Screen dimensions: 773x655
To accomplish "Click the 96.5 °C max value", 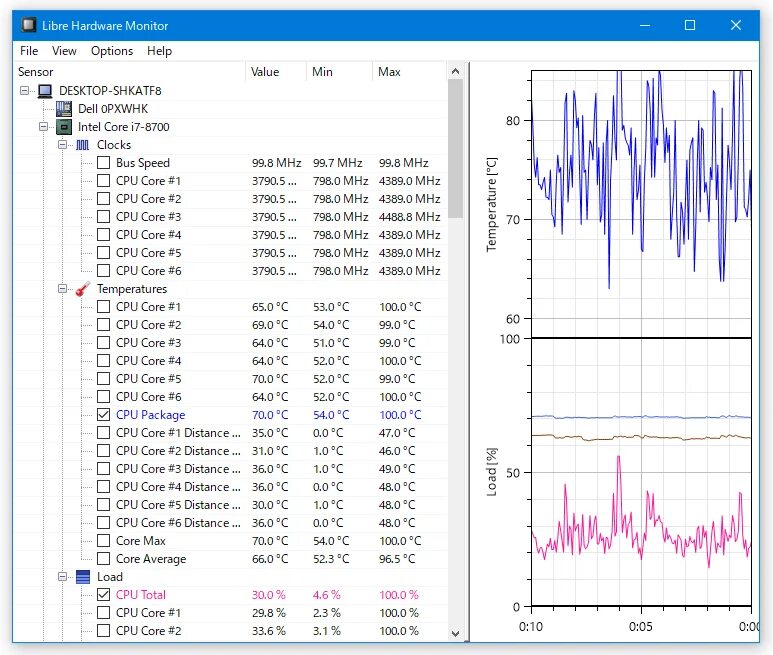I will [397, 559].
